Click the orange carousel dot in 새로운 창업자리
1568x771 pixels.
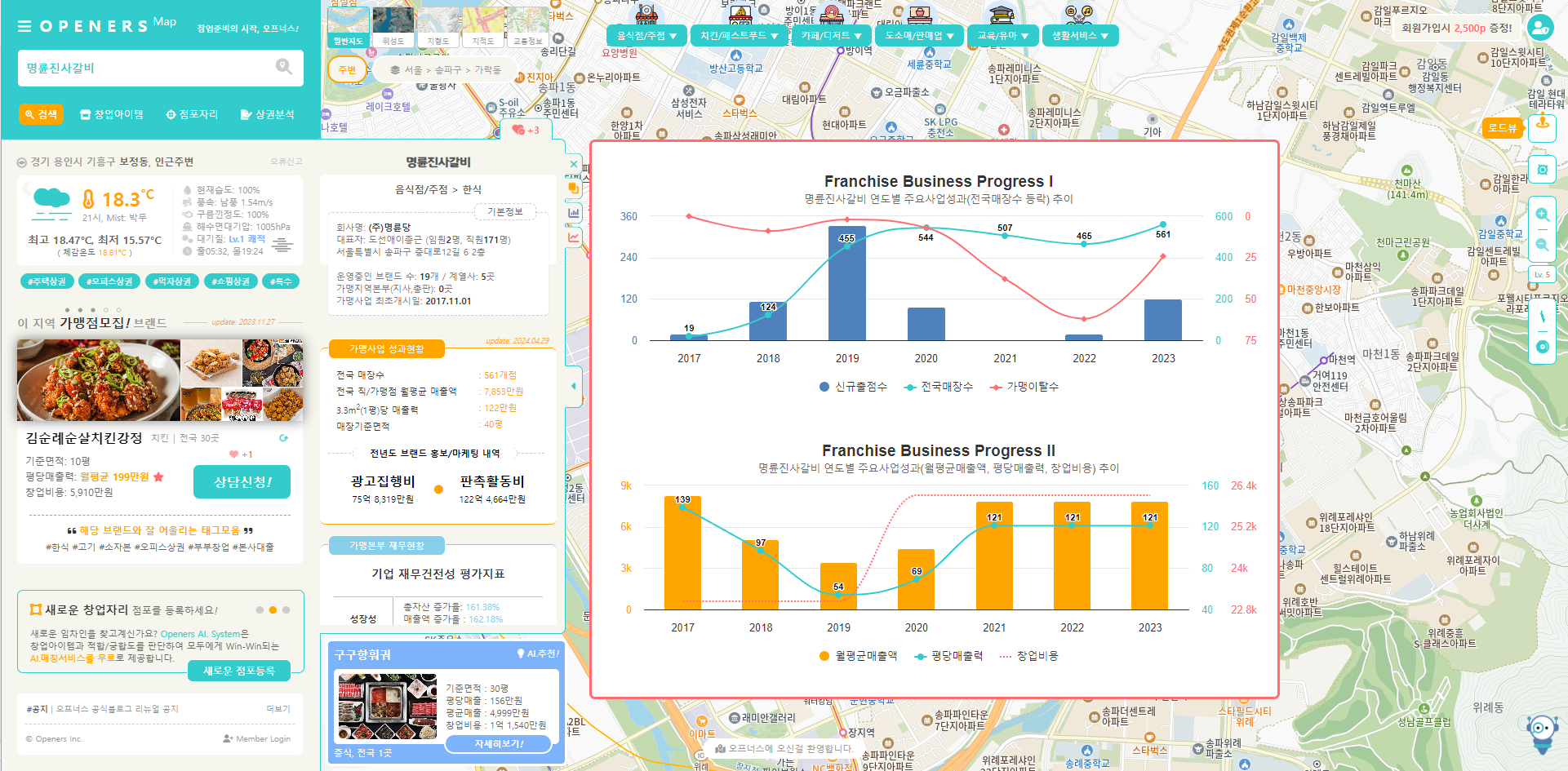273,609
